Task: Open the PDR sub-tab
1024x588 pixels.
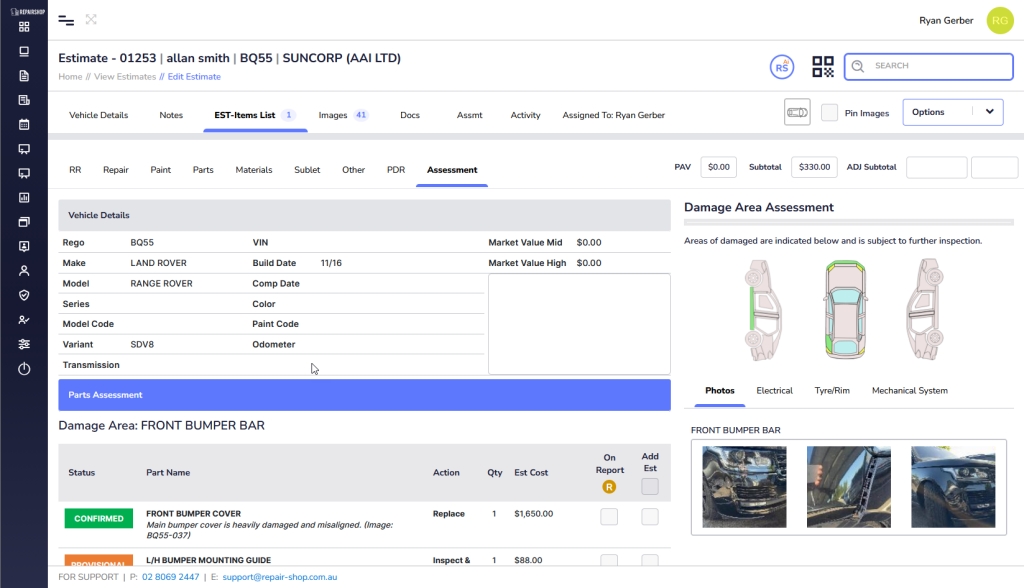Action: coord(396,170)
